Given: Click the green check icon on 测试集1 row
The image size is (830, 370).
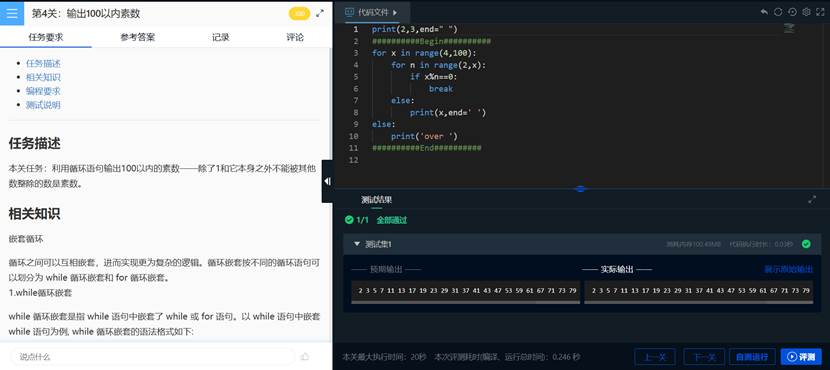Looking at the screenshot, I should point(806,244).
